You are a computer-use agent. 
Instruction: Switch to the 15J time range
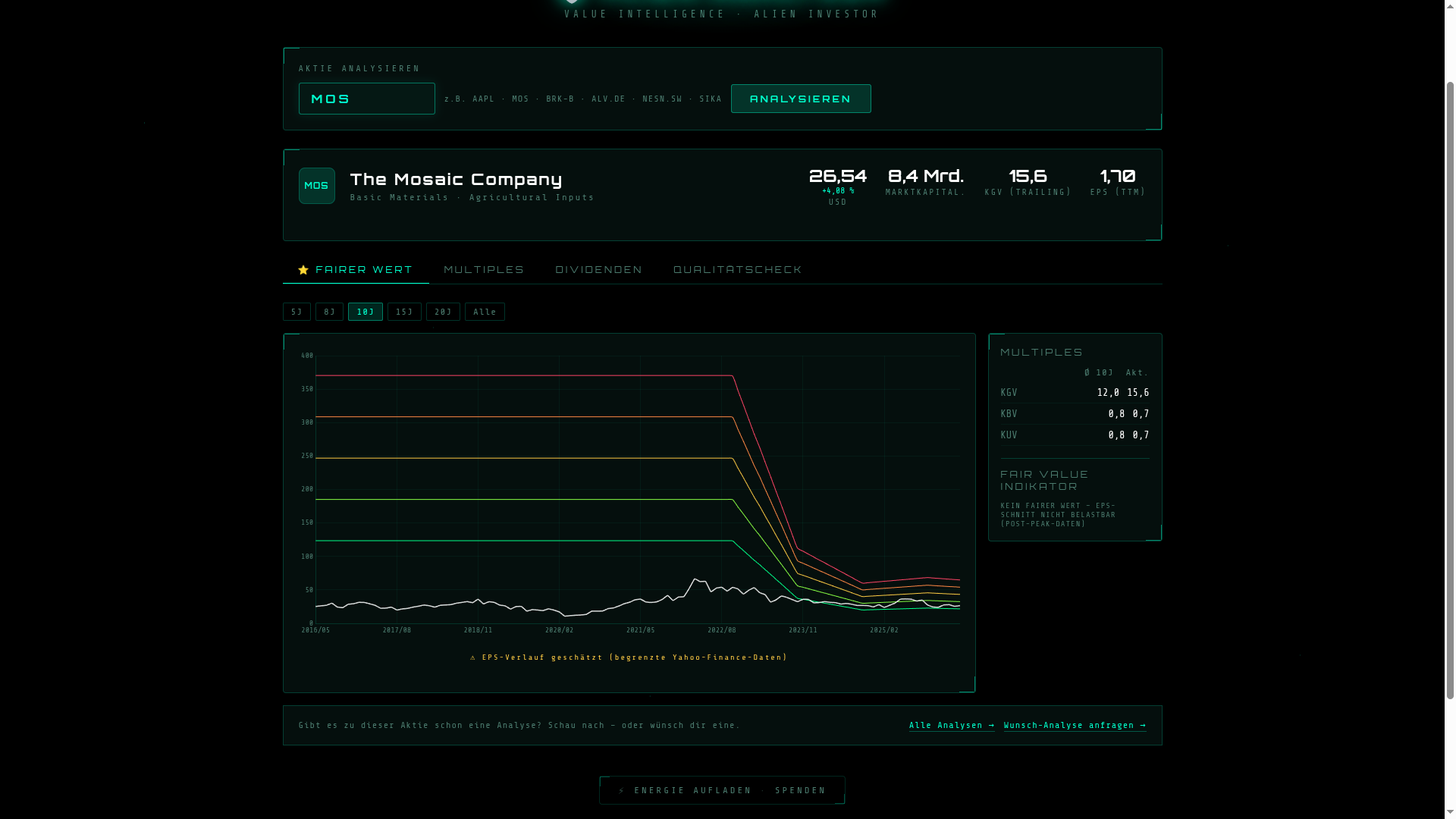404,312
